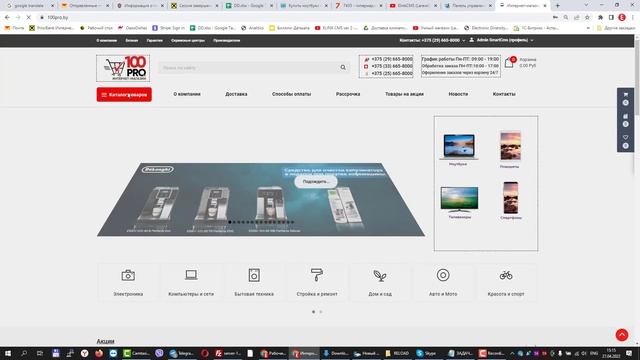This screenshot has height=360, width=640.
Task: Switch to the google translate browser tab
Action: point(29,6)
